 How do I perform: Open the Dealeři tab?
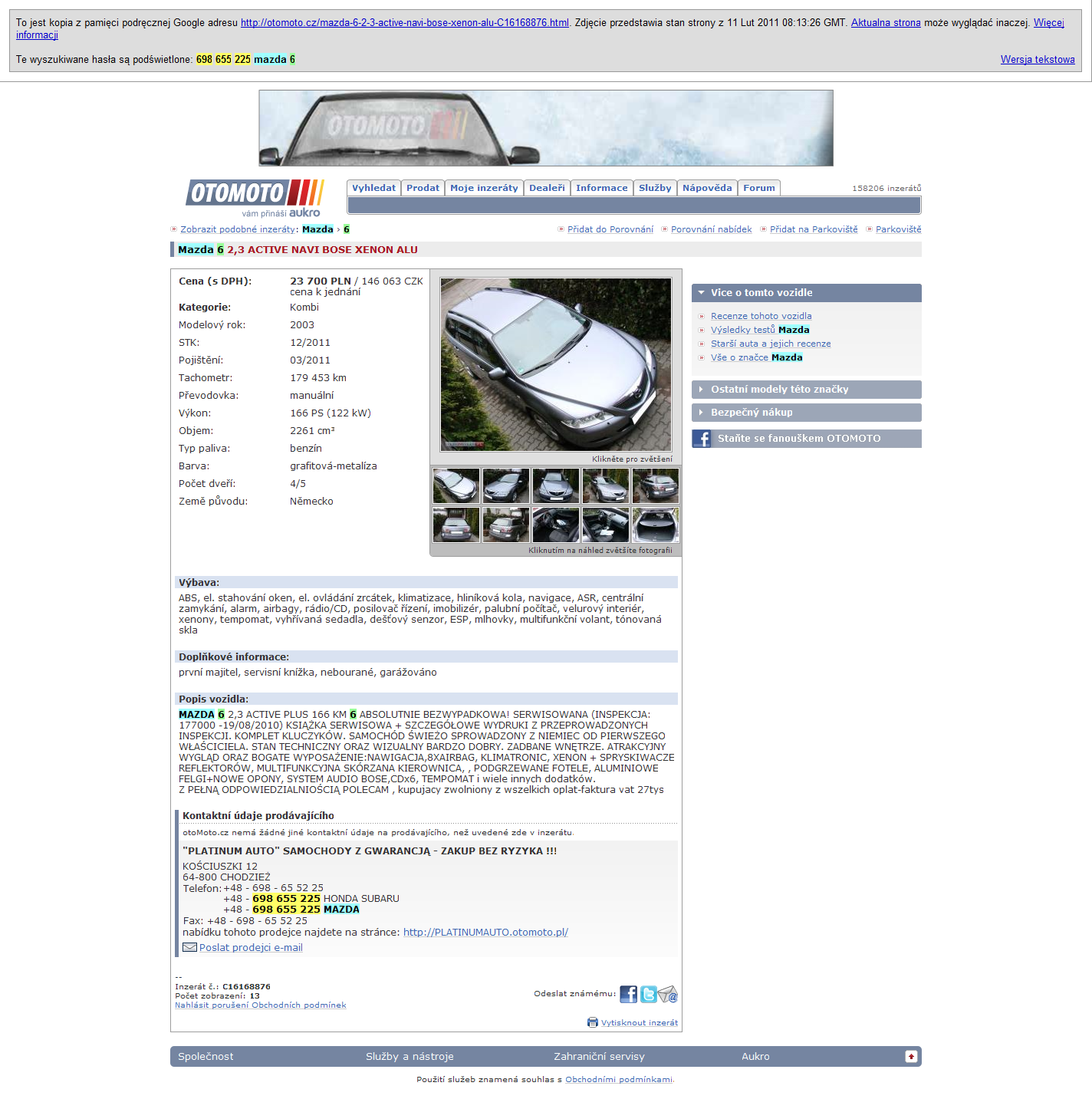pos(547,188)
